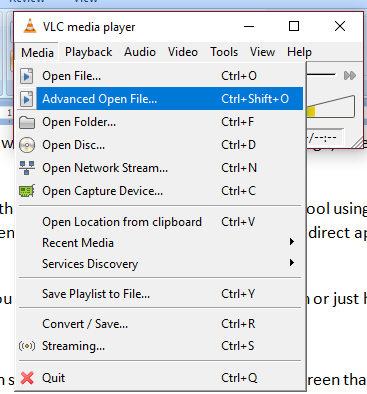This screenshot has width=367, height=394.
Task: Minimize the VLC media player window
Action: pyautogui.click(x=249, y=26)
